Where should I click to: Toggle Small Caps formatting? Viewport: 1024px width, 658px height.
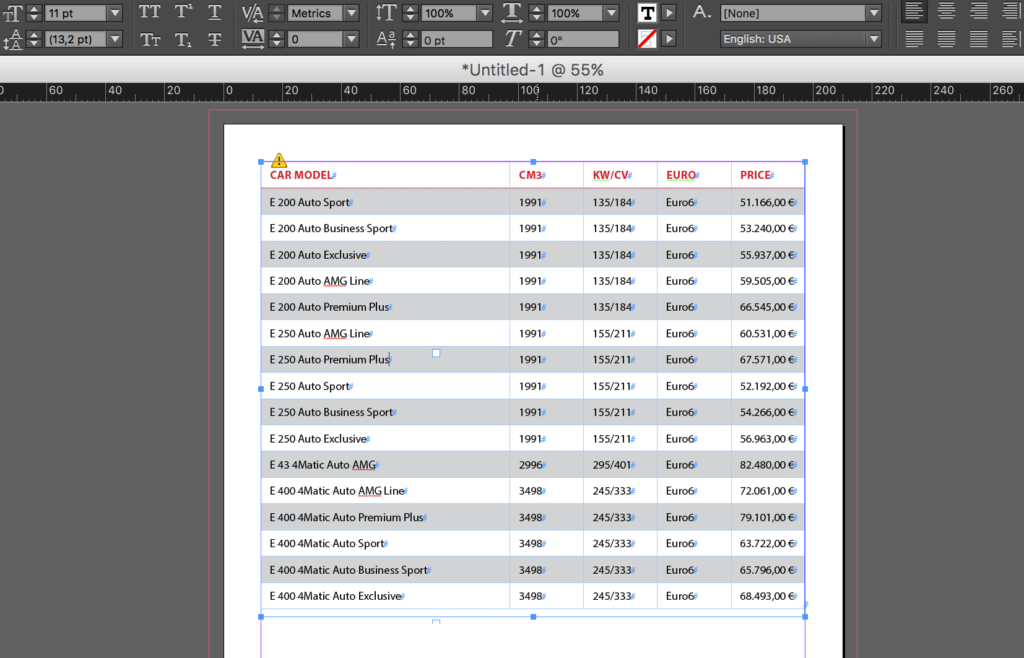tap(150, 40)
